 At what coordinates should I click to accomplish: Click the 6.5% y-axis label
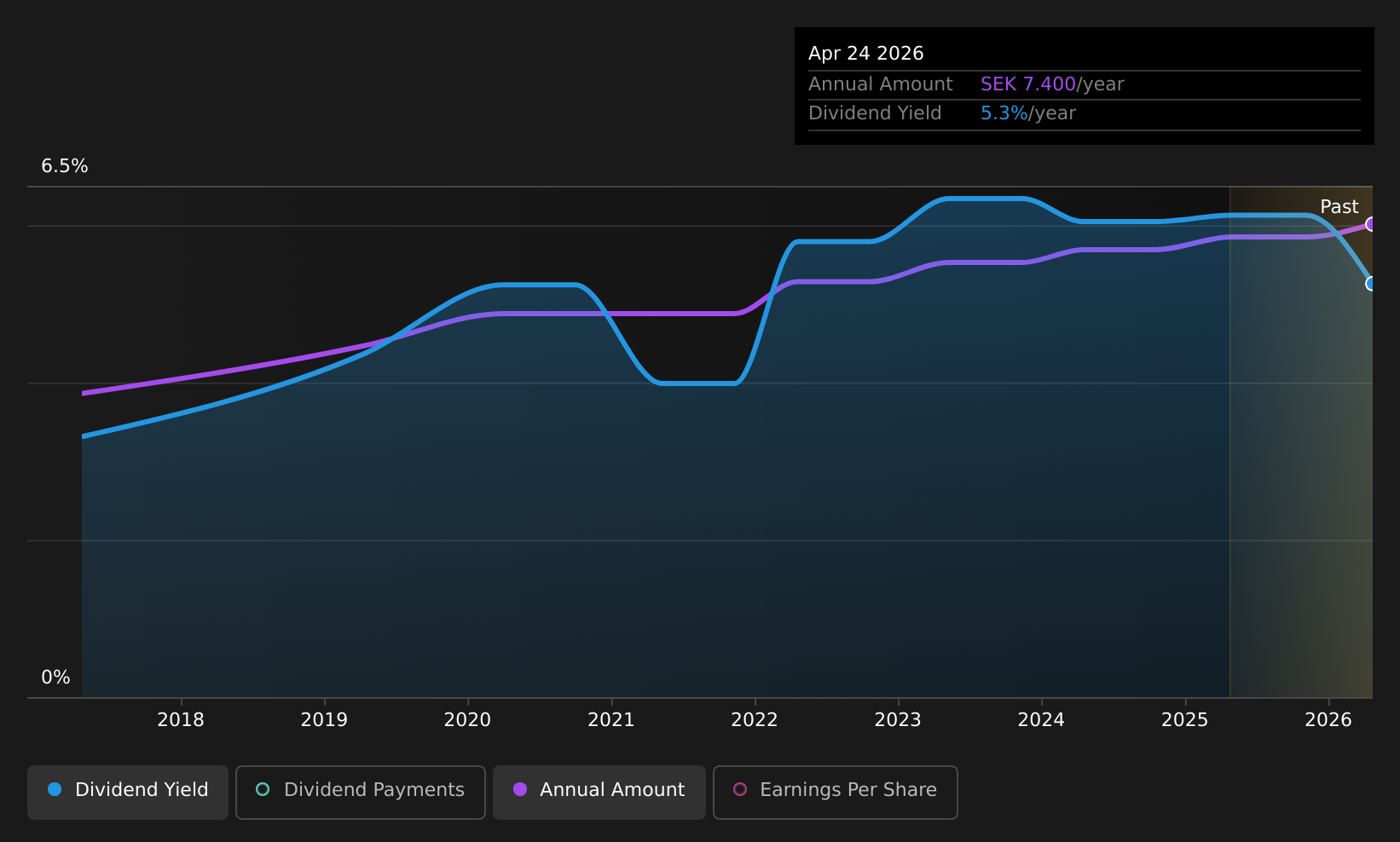(x=65, y=166)
